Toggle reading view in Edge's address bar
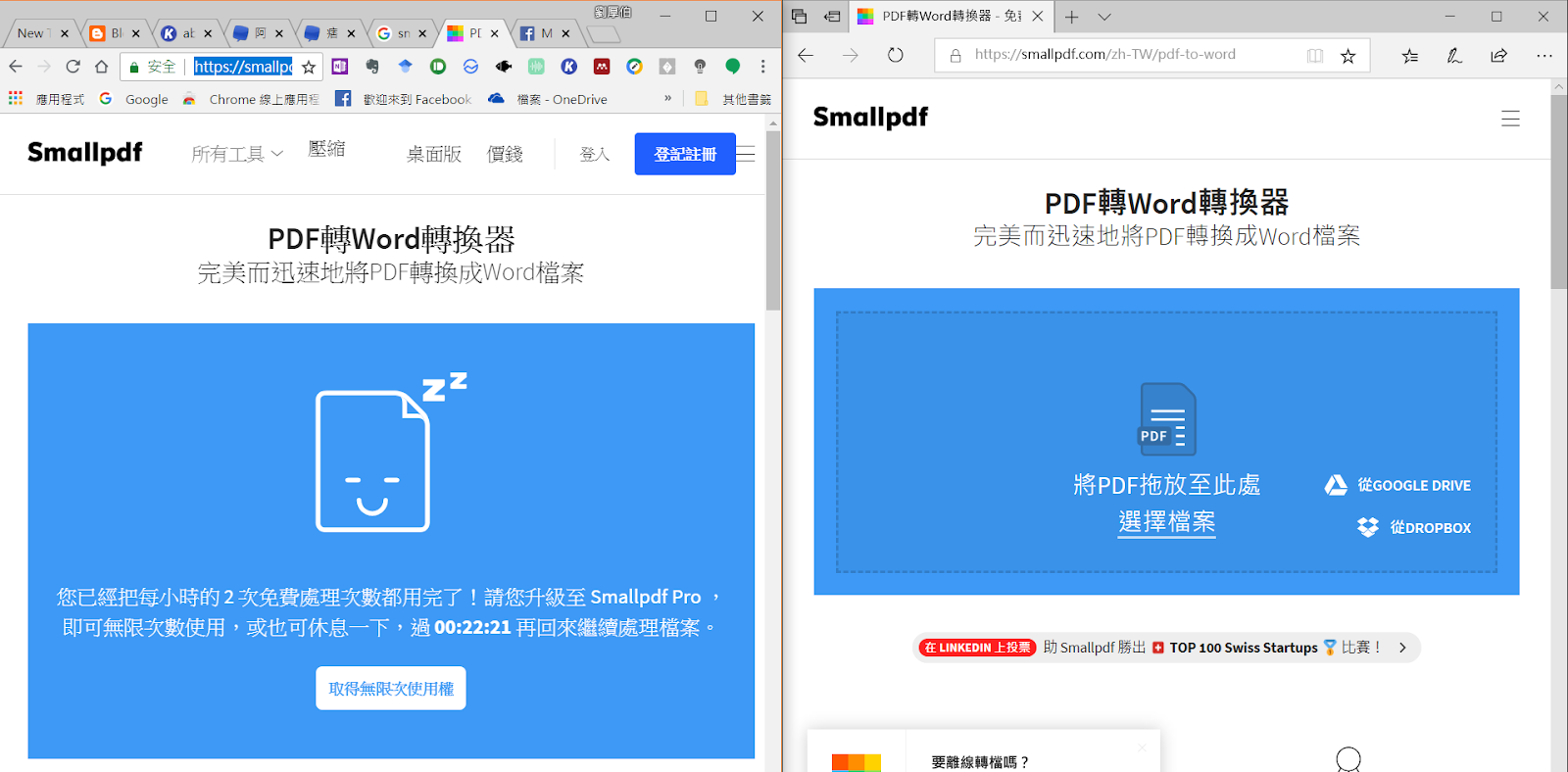Image resolution: width=1568 pixels, height=772 pixels. (1315, 56)
